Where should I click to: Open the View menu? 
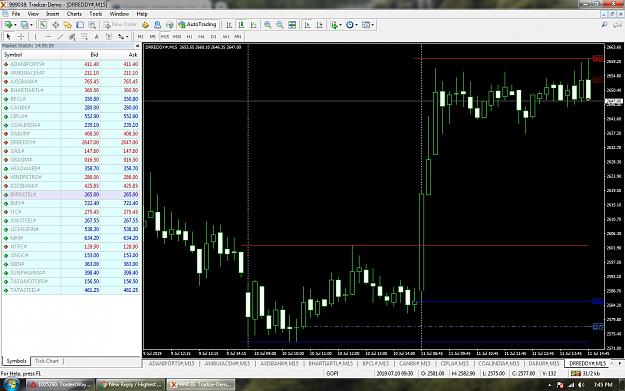tap(33, 14)
